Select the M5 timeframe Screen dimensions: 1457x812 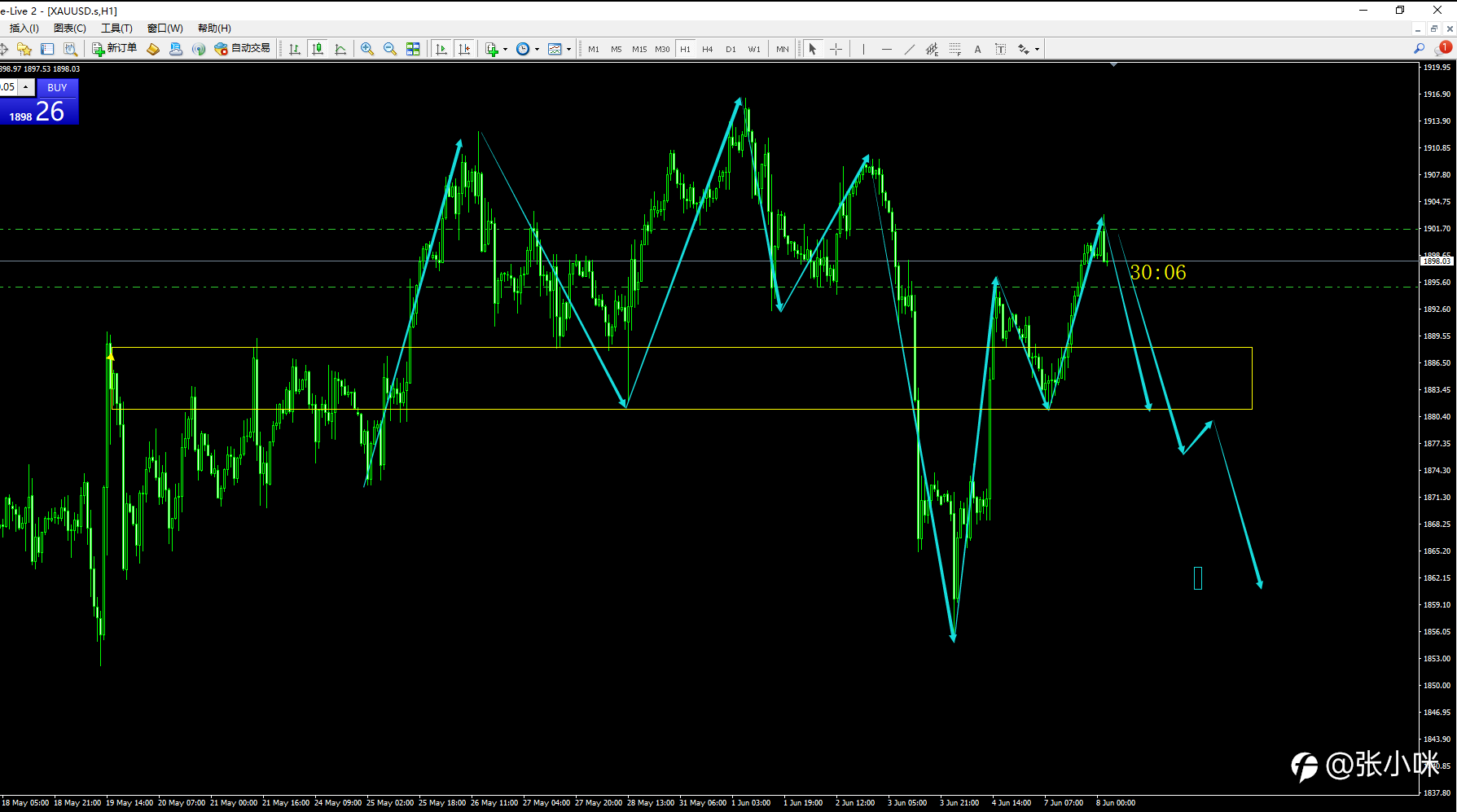click(617, 49)
